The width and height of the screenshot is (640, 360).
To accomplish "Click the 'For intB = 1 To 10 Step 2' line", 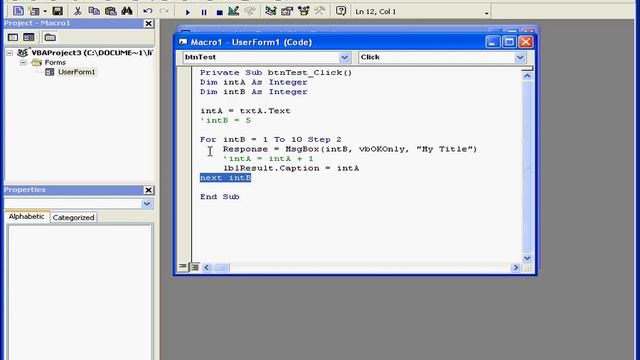I will (x=271, y=140).
